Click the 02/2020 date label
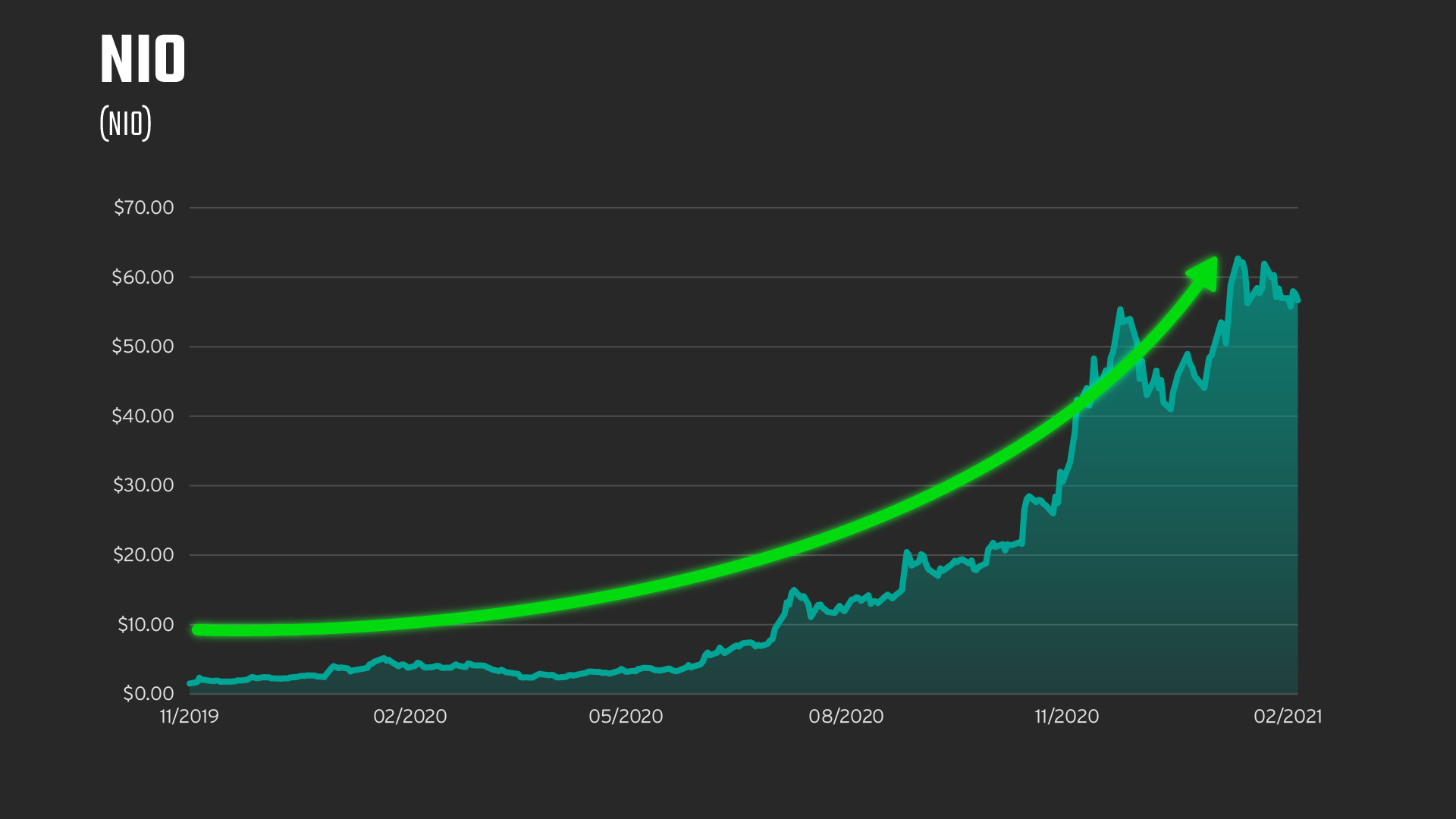The height and width of the screenshot is (819, 1456). click(x=410, y=717)
